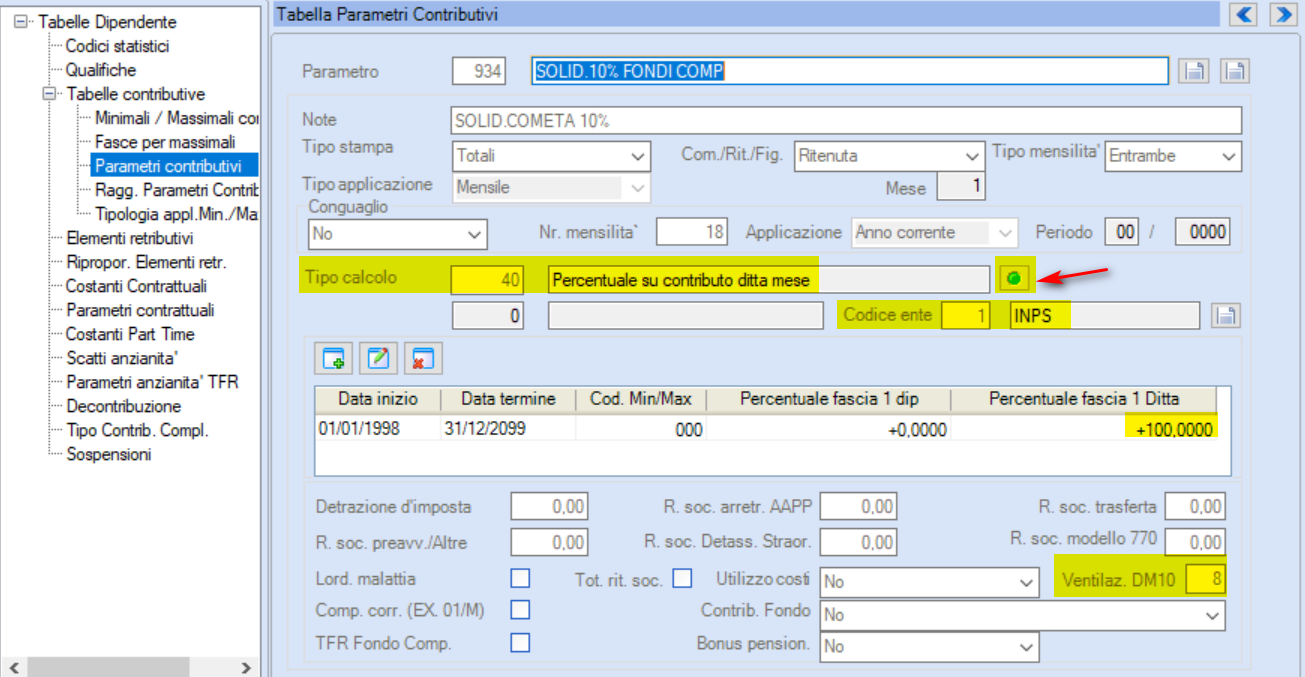The width and height of the screenshot is (1305, 677).
Task: Click R. soc. modello 770 field
Action: tap(1195, 541)
